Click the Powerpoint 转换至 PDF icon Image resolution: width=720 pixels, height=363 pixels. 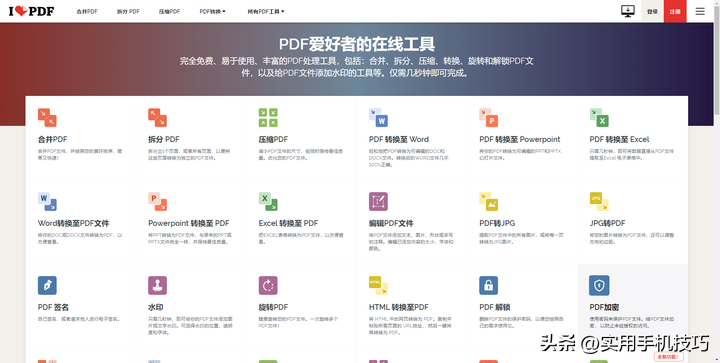[x=158, y=201]
